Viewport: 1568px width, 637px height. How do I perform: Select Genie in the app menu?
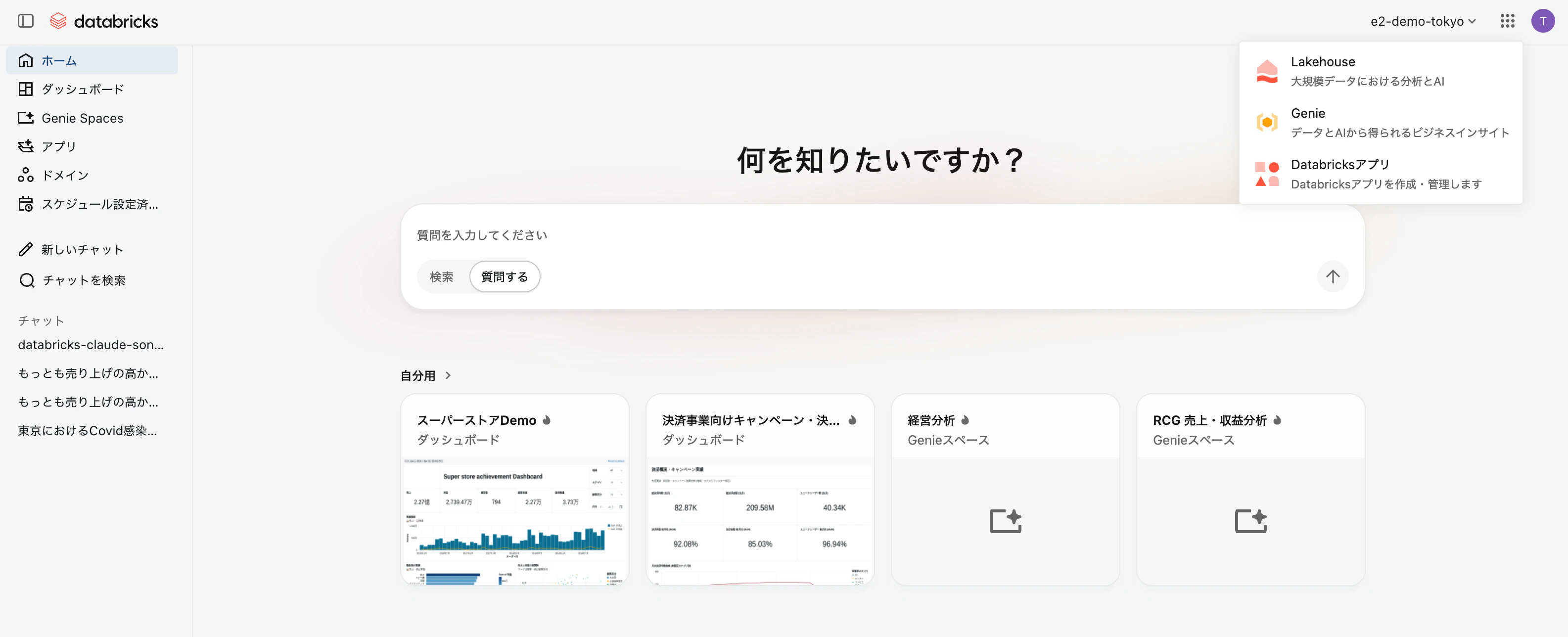(1381, 122)
